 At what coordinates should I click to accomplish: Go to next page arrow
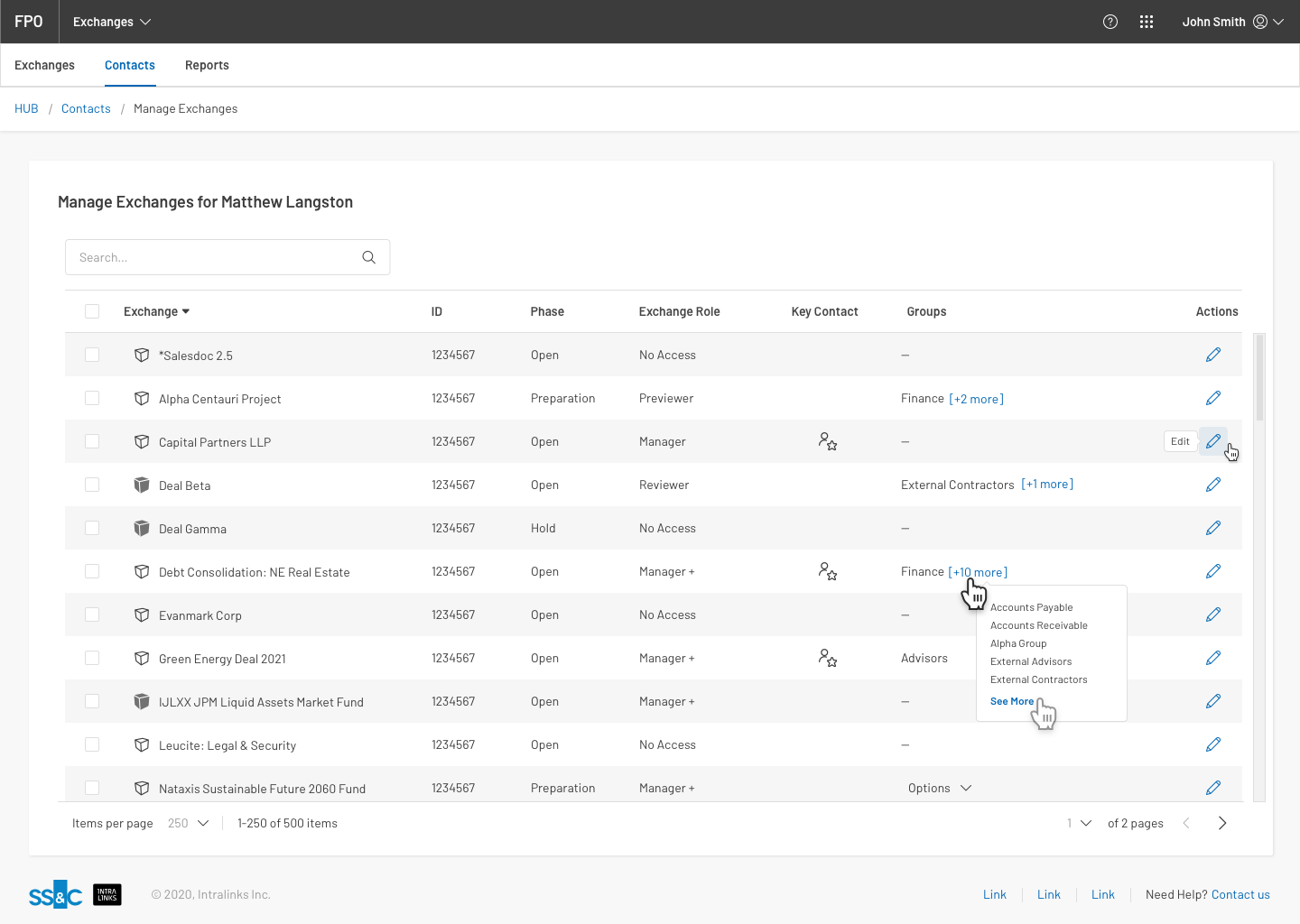[x=1222, y=823]
